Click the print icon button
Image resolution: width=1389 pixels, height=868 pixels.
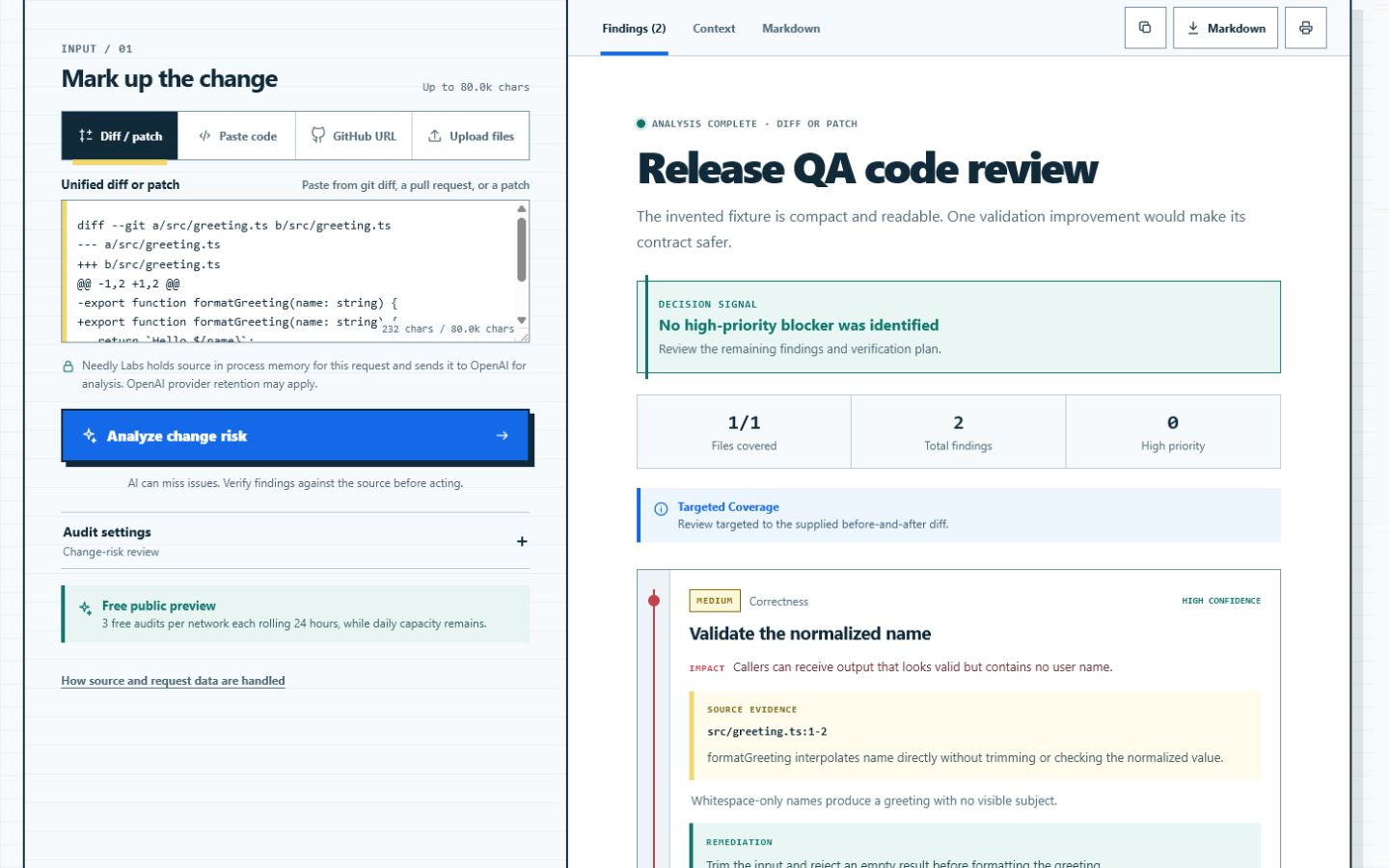click(x=1306, y=28)
